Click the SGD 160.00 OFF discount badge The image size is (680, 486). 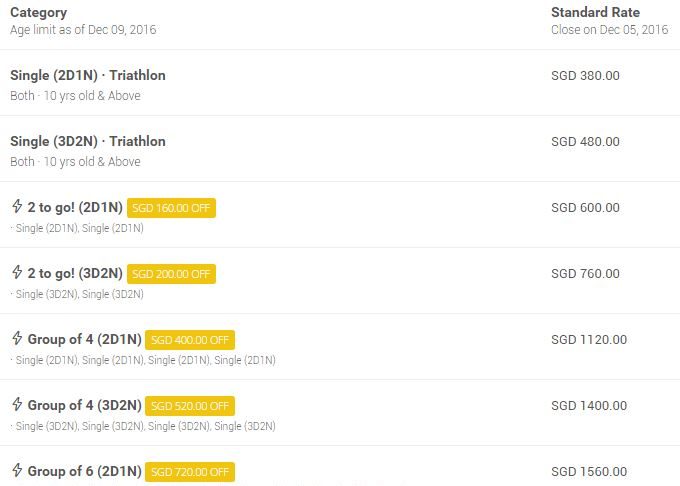tap(171, 208)
